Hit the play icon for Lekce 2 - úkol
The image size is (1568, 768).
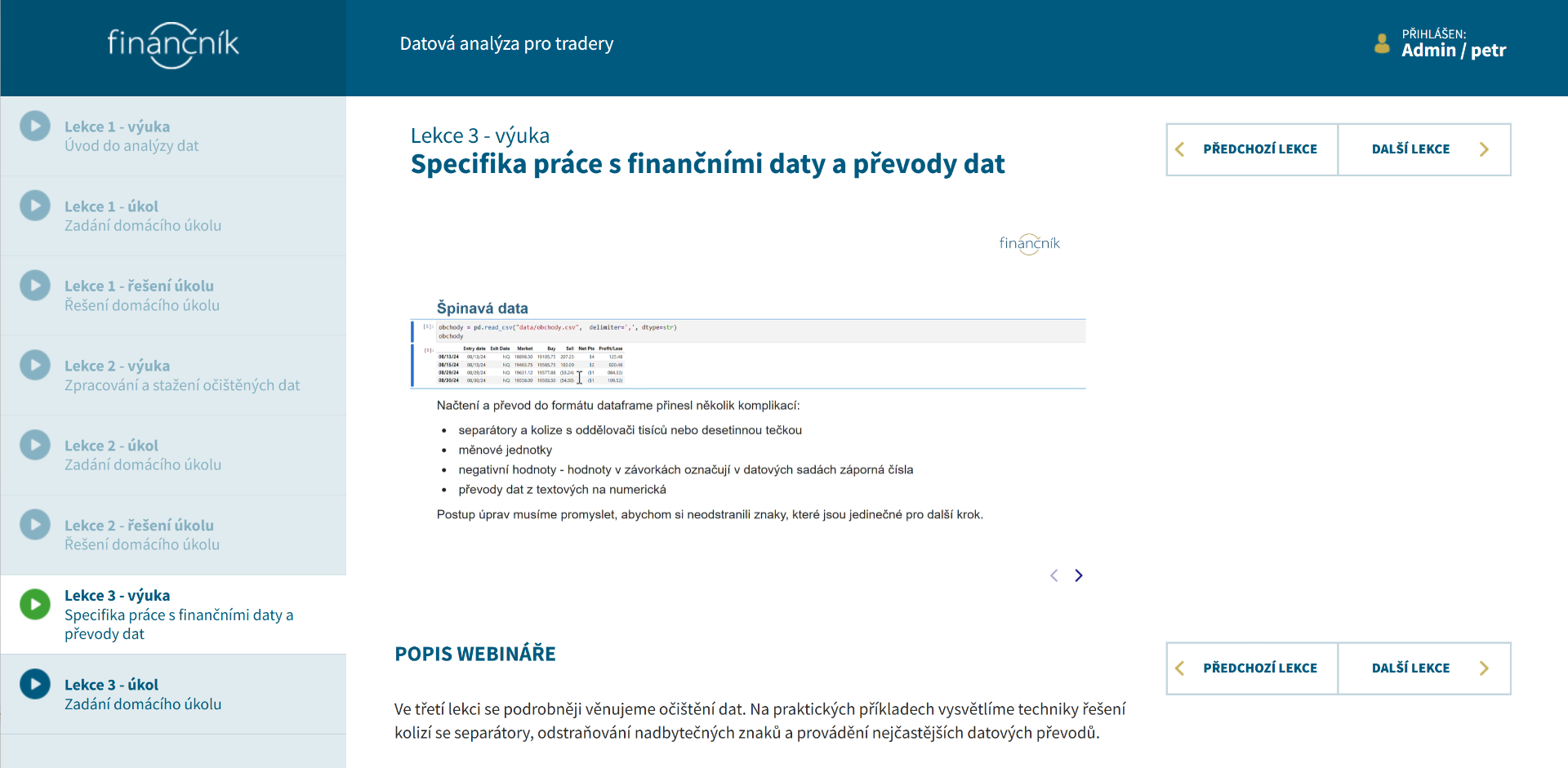click(x=35, y=445)
